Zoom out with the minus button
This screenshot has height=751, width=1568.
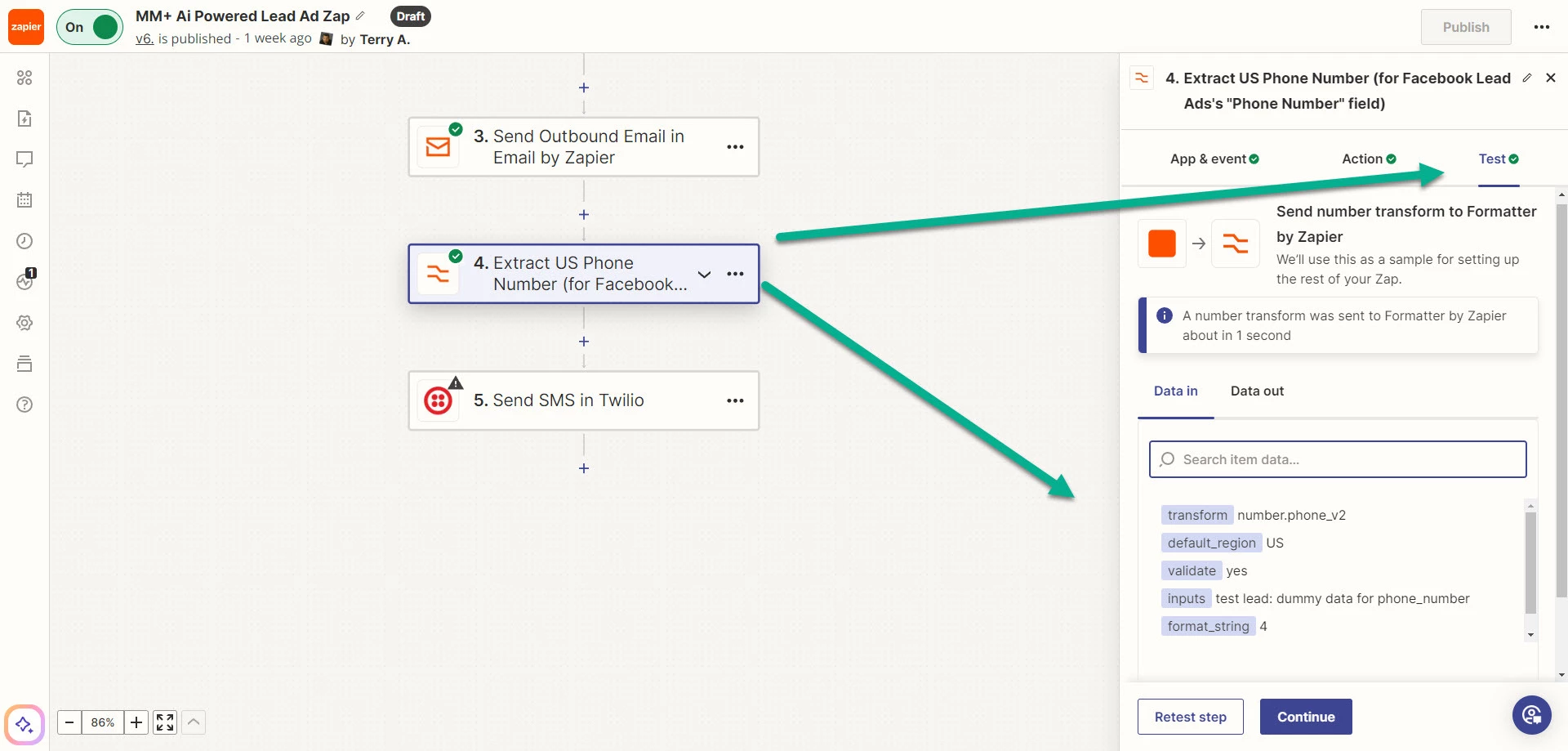point(69,722)
